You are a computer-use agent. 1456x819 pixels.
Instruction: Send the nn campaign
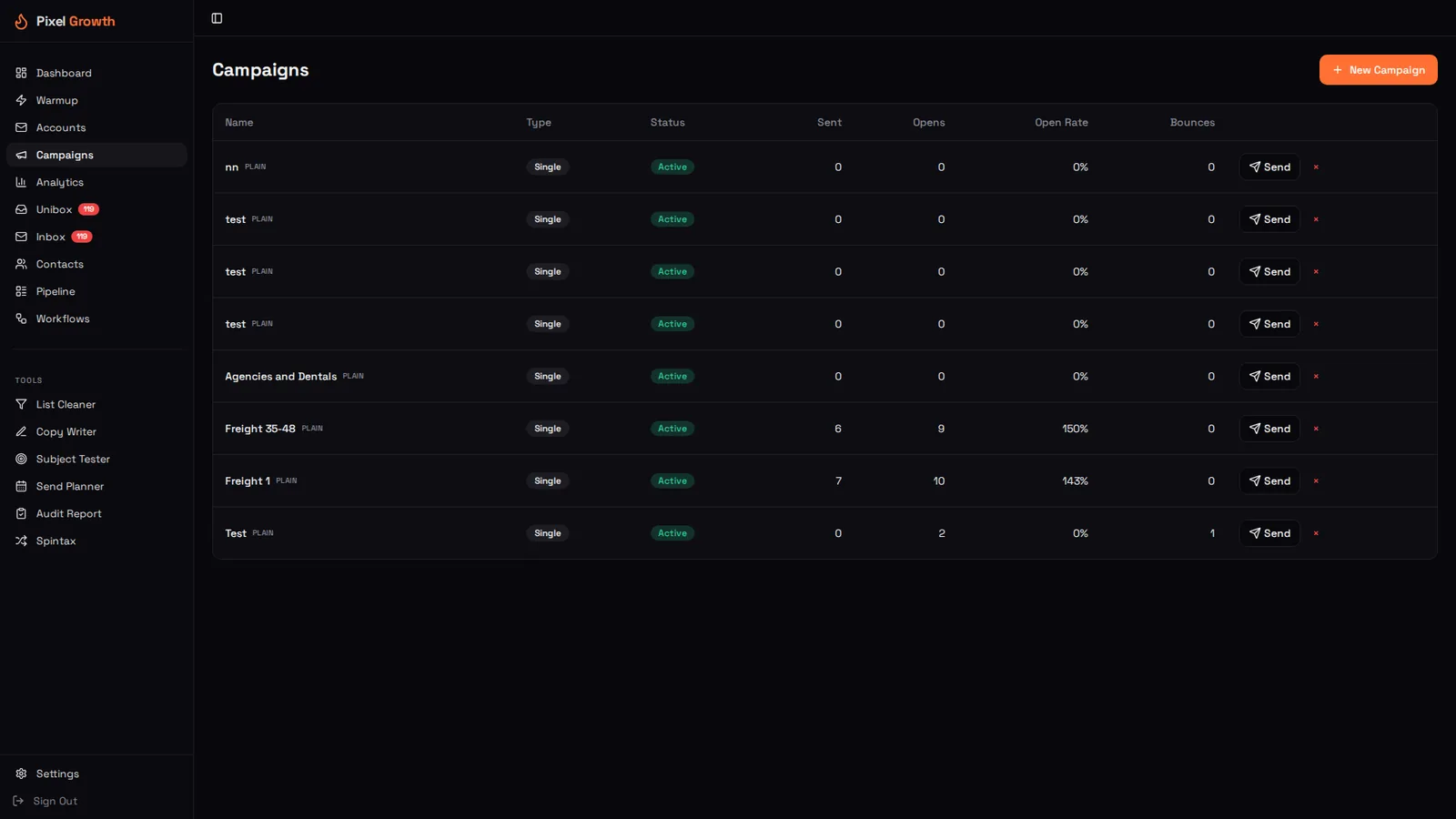point(1269,167)
